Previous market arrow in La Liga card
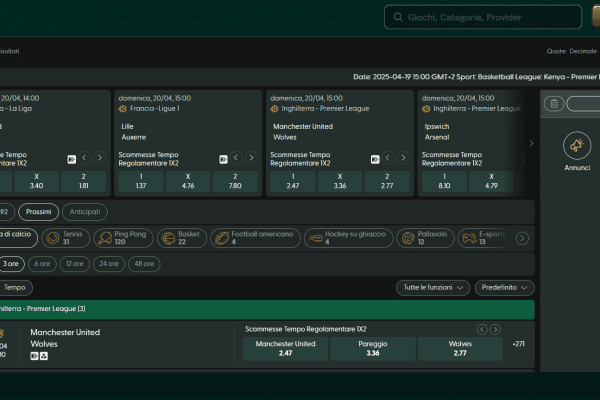 tap(85, 158)
